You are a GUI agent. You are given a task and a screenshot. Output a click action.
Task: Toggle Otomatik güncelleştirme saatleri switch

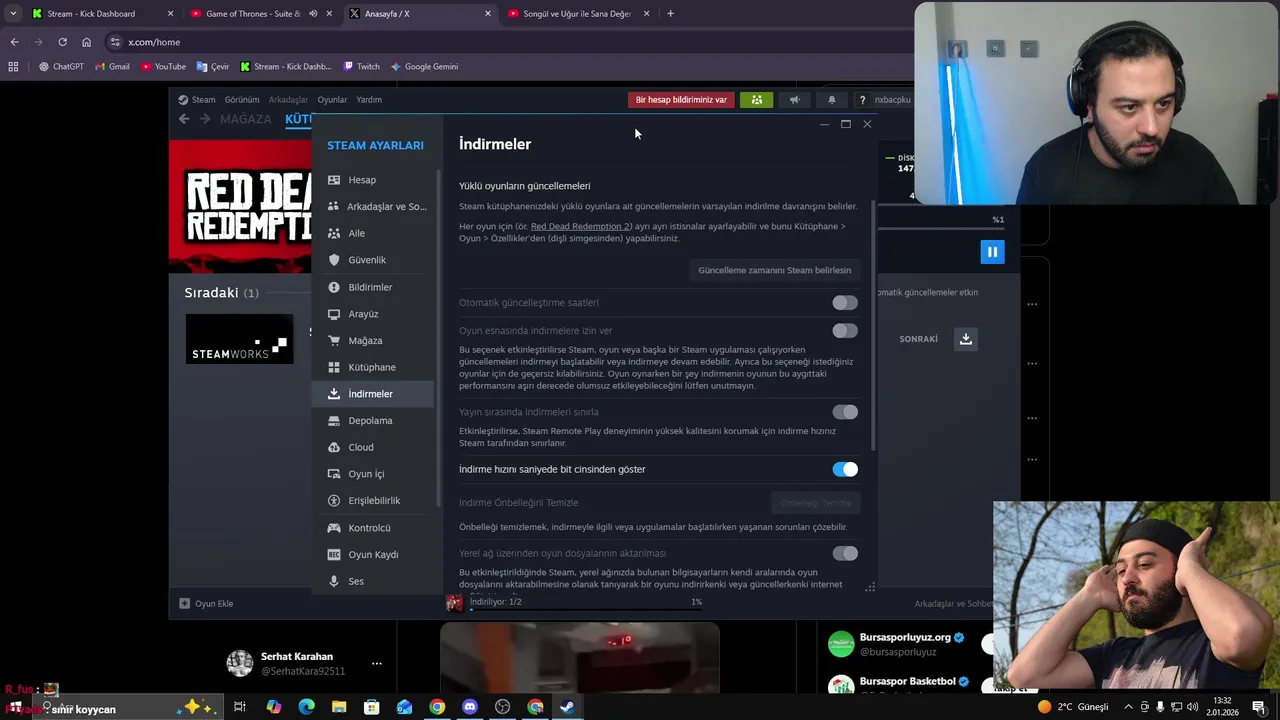845,303
